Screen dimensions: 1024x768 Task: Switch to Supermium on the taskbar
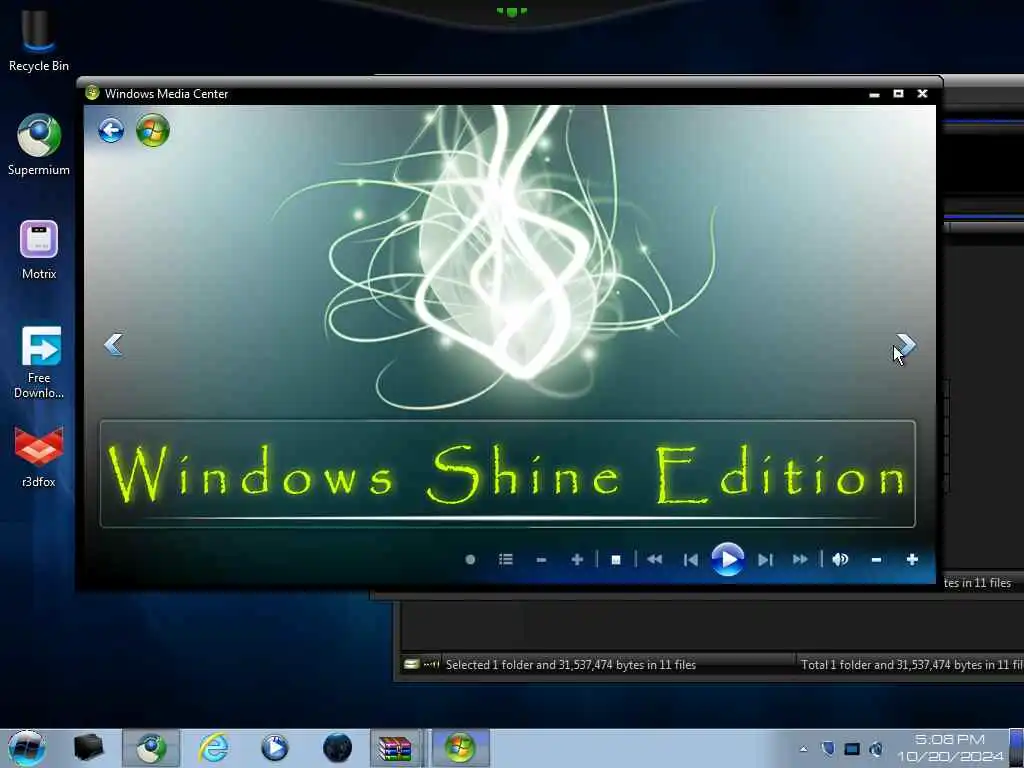tap(151, 748)
